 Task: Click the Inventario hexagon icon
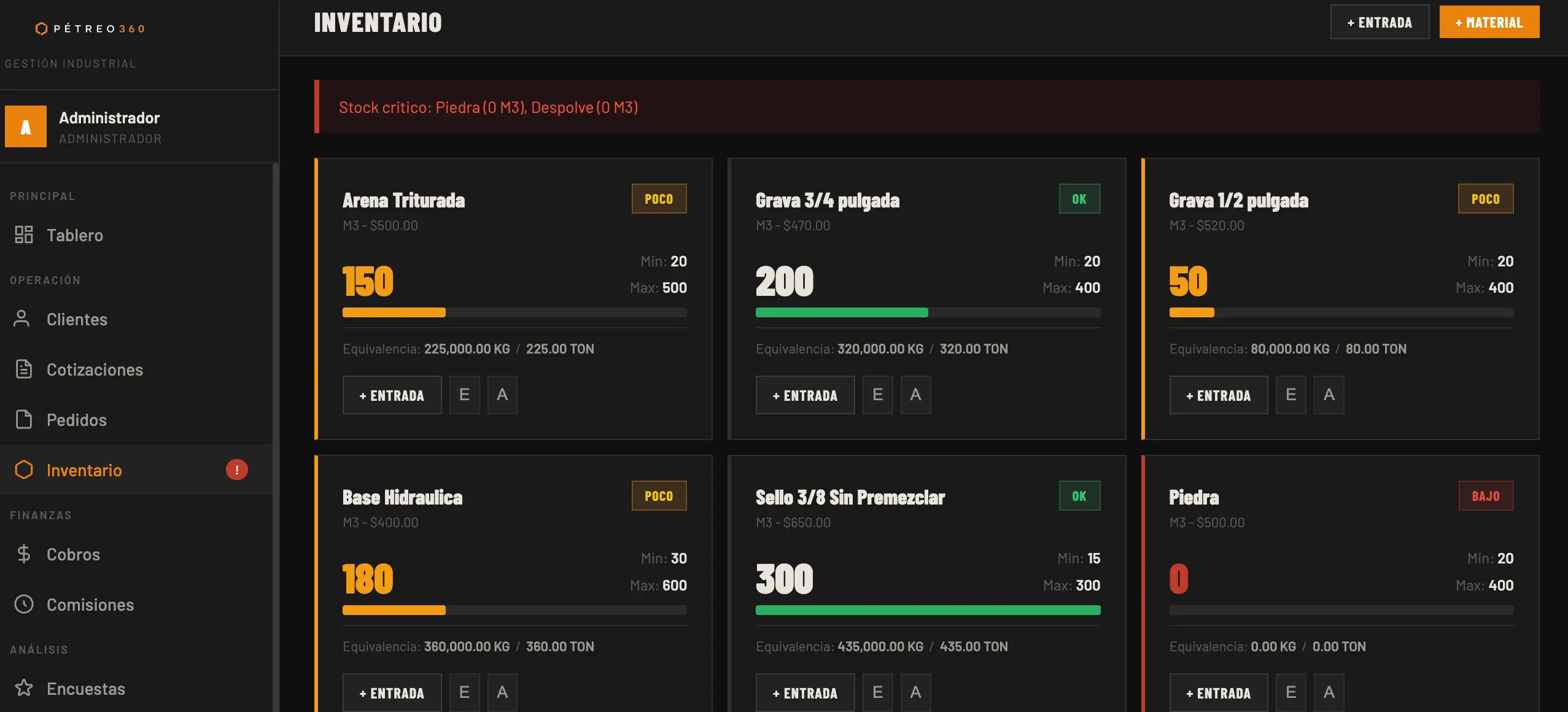click(x=24, y=470)
